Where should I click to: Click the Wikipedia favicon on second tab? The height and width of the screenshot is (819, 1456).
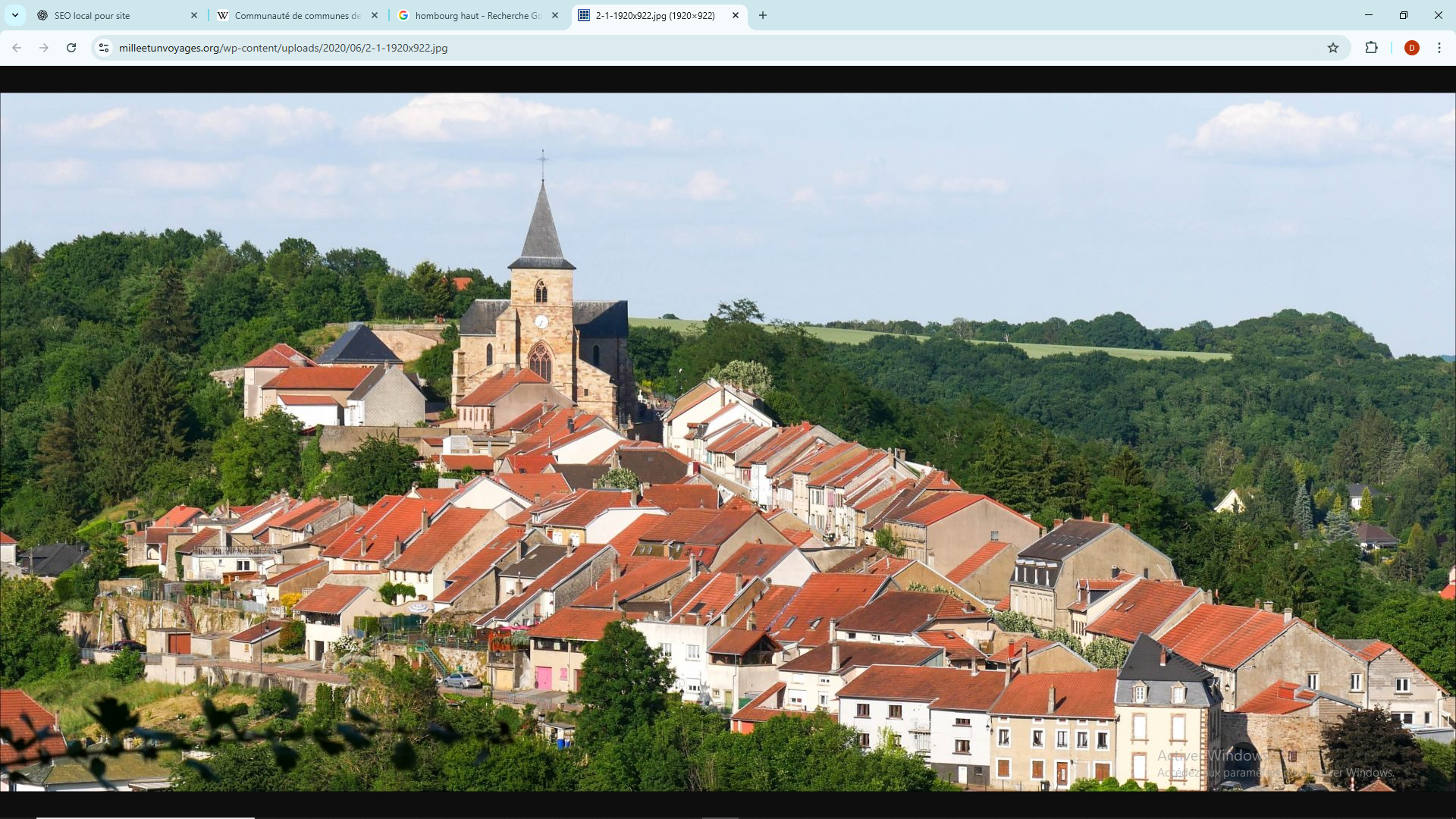pyautogui.click(x=223, y=15)
